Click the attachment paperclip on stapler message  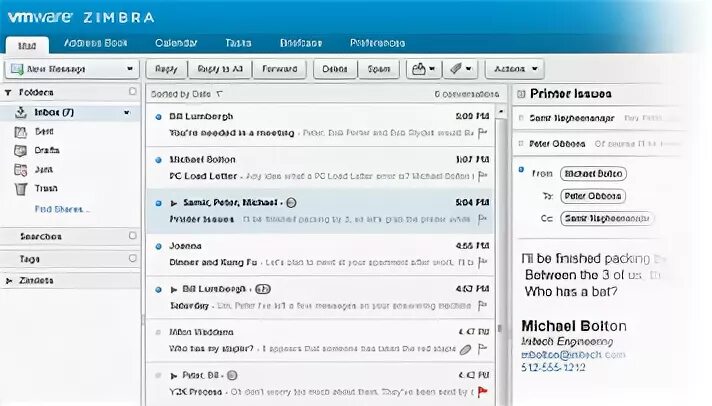tap(465, 350)
